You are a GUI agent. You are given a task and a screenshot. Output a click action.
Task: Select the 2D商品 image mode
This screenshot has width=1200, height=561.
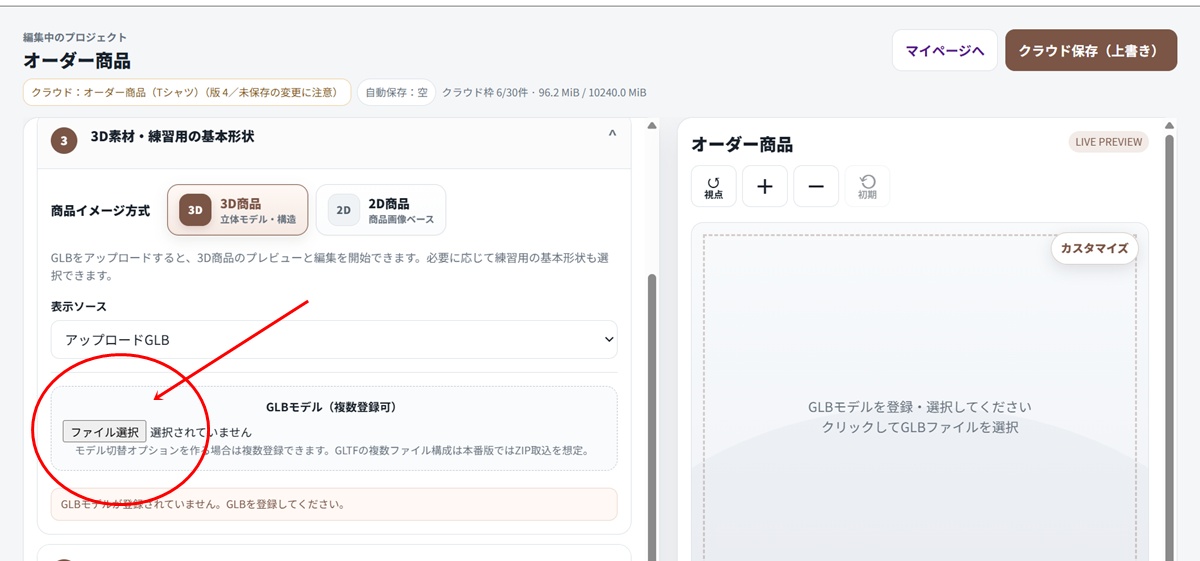[x=381, y=210]
